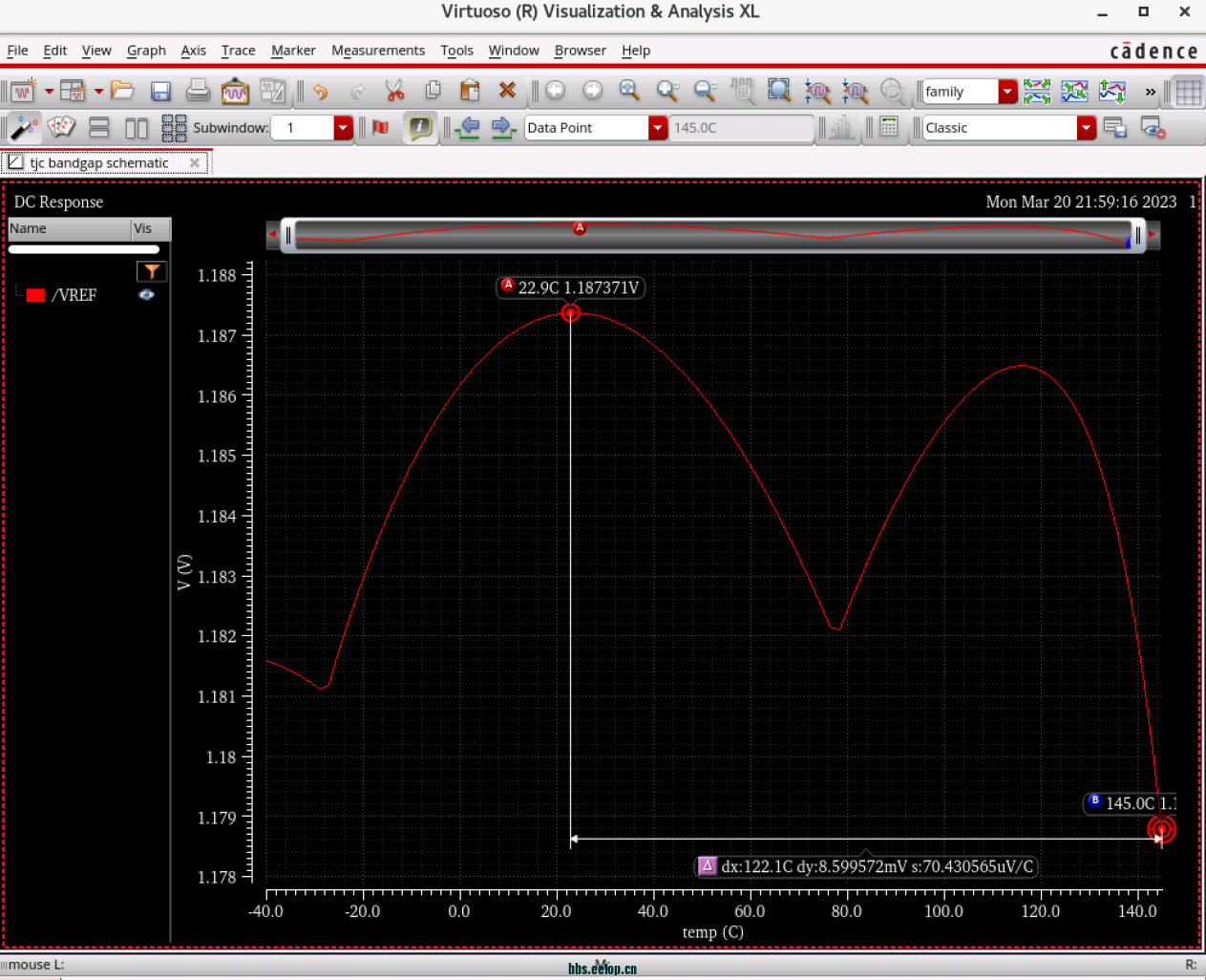
Task: Click the red flag marker icon
Action: pos(381,127)
